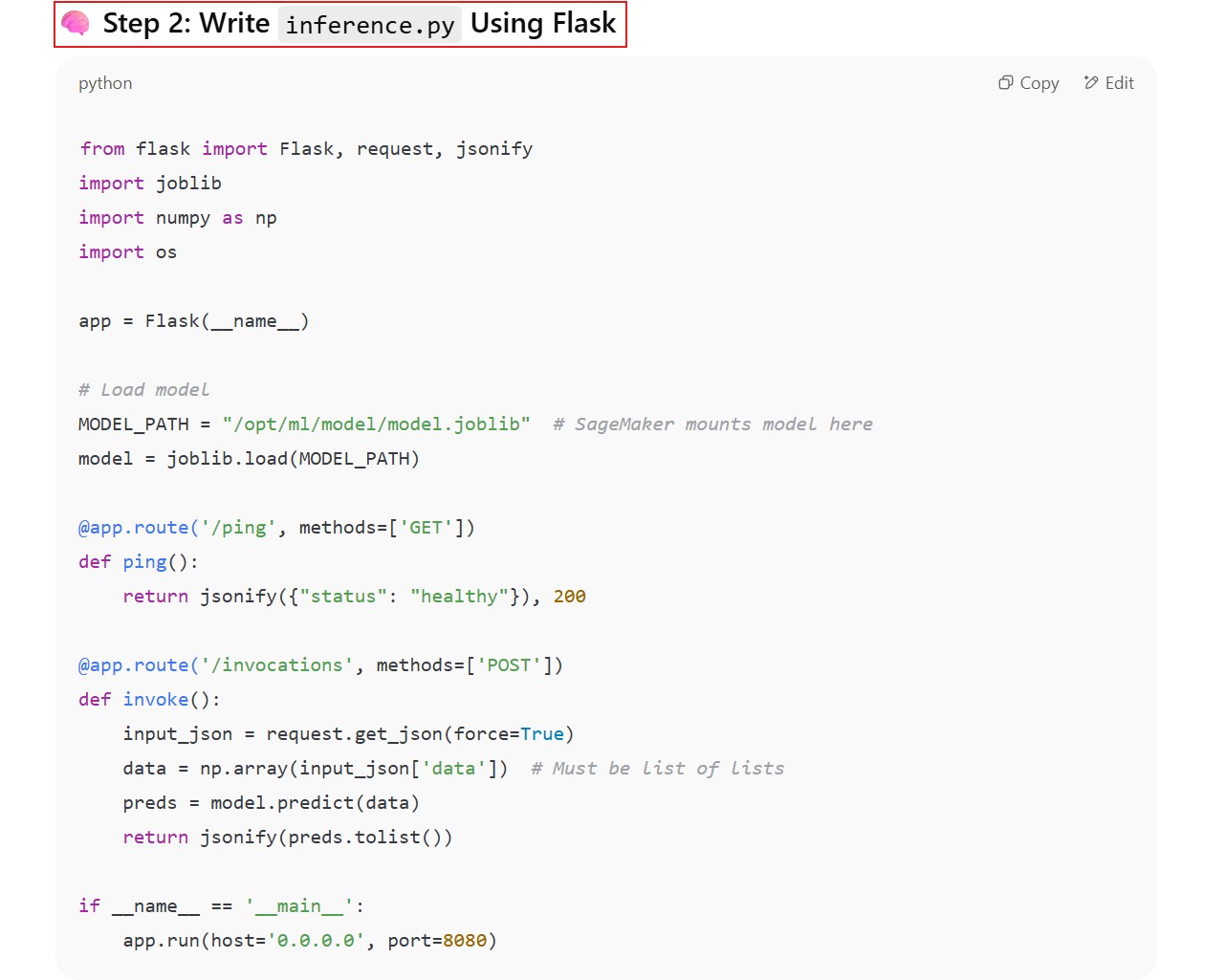Click the Edit pencil icon
Viewport: 1225px width, 980px height.
(1091, 83)
